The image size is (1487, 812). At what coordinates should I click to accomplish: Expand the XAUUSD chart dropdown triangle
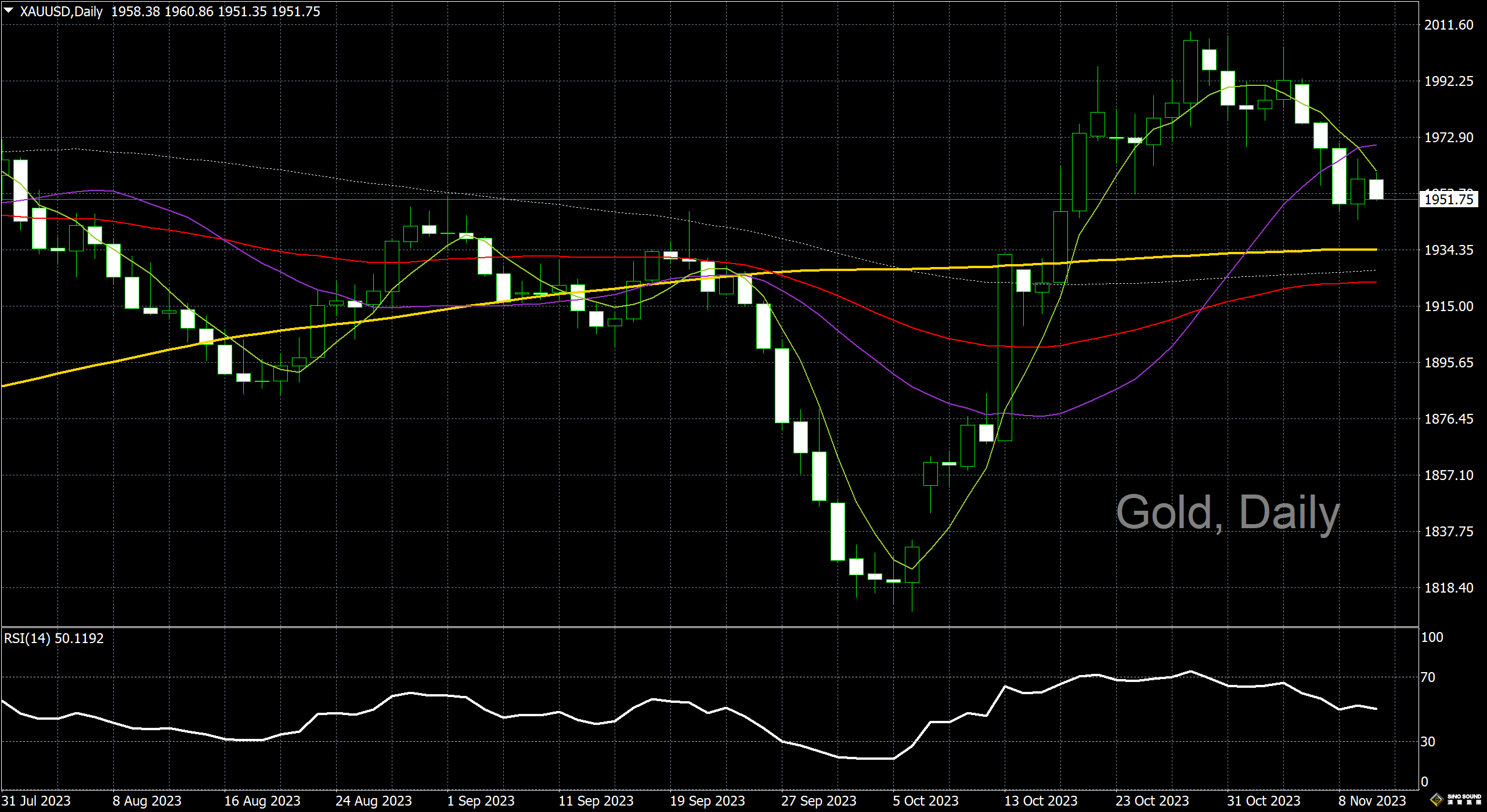[x=9, y=10]
